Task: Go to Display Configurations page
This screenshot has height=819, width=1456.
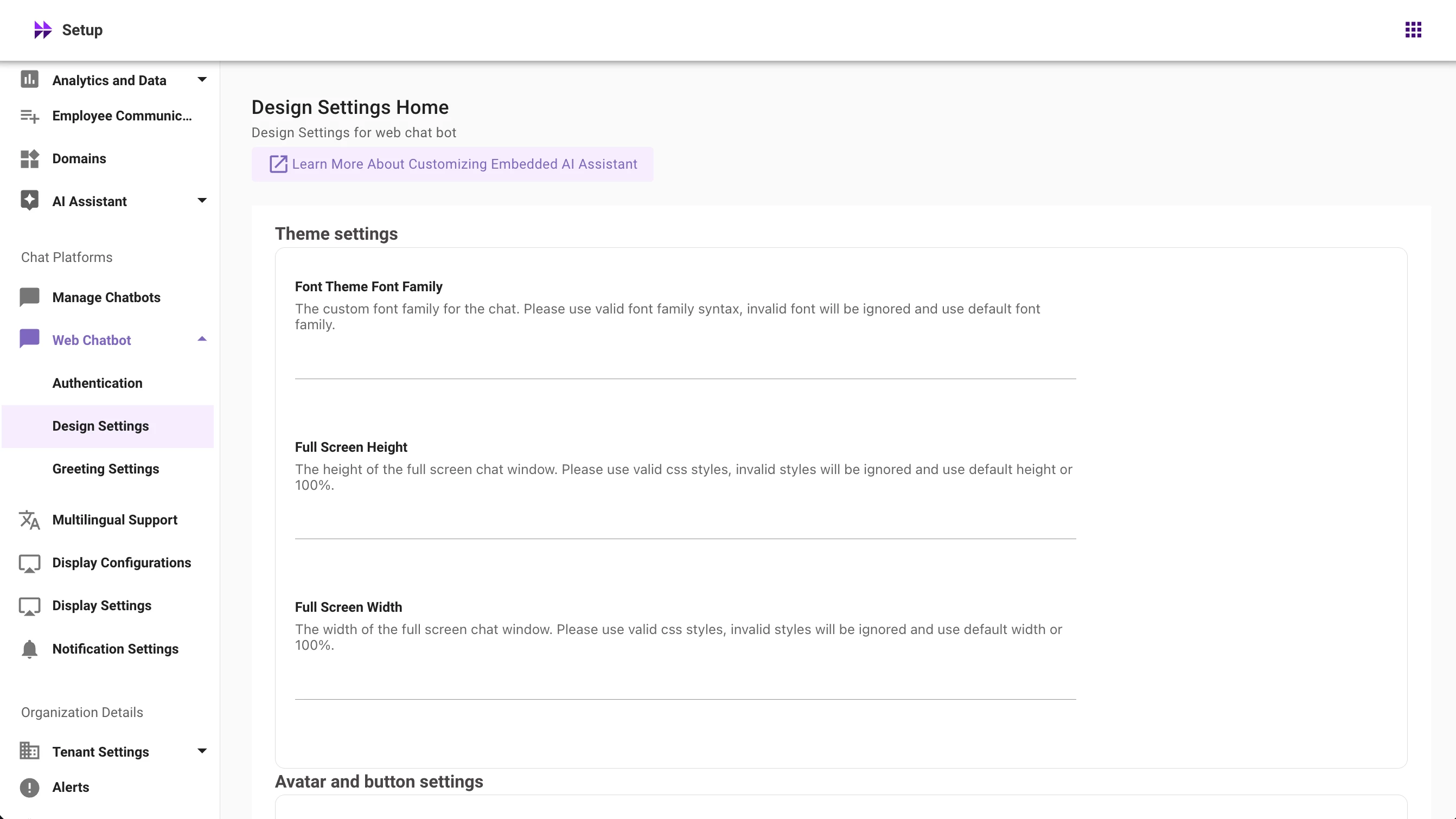Action: [x=122, y=563]
